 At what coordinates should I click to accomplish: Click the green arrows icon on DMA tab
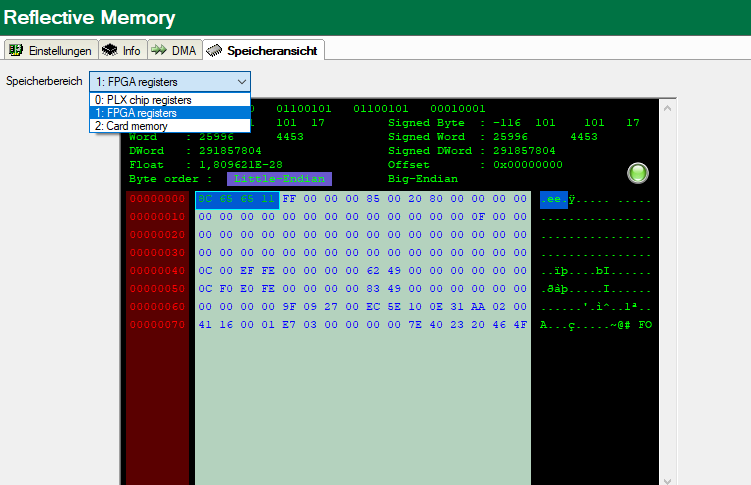160,50
